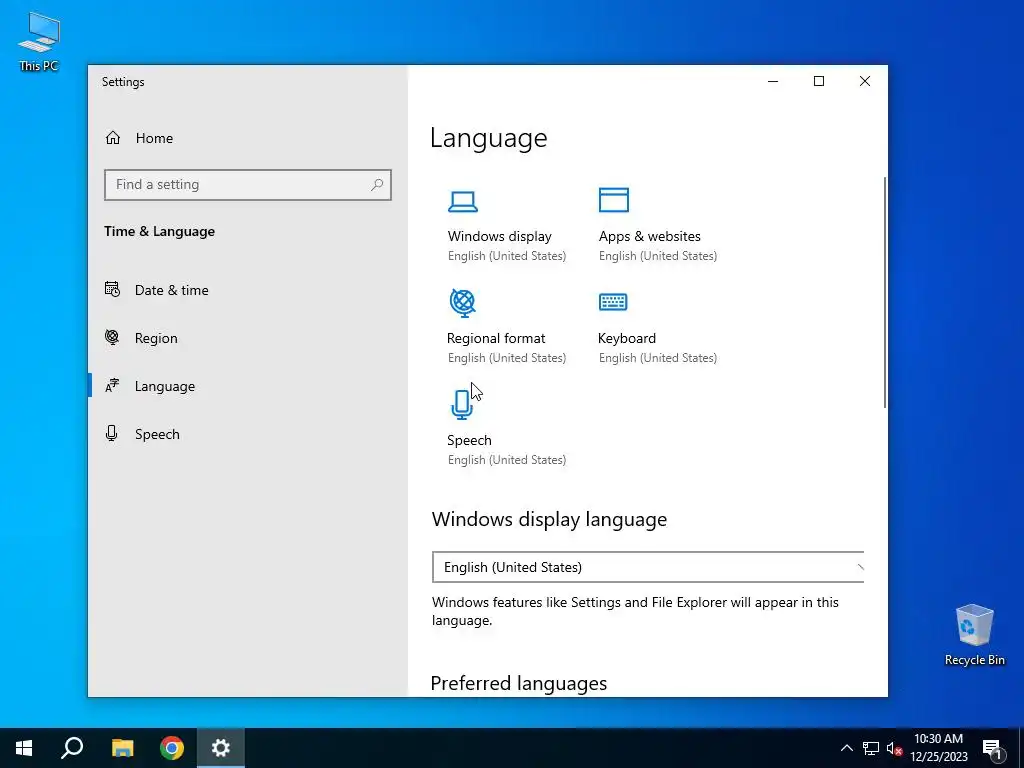Open File Explorer from the taskbar
This screenshot has height=768, width=1024.
click(x=122, y=748)
